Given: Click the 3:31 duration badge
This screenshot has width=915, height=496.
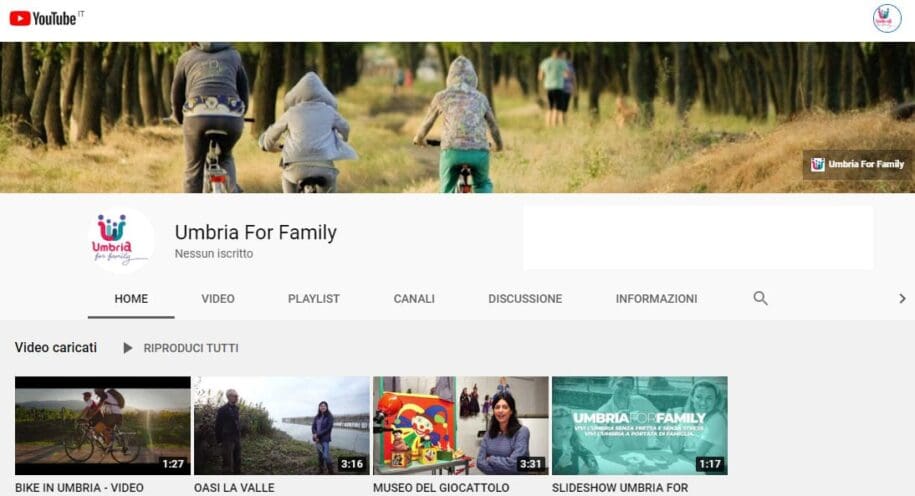Looking at the screenshot, I should (x=530, y=464).
